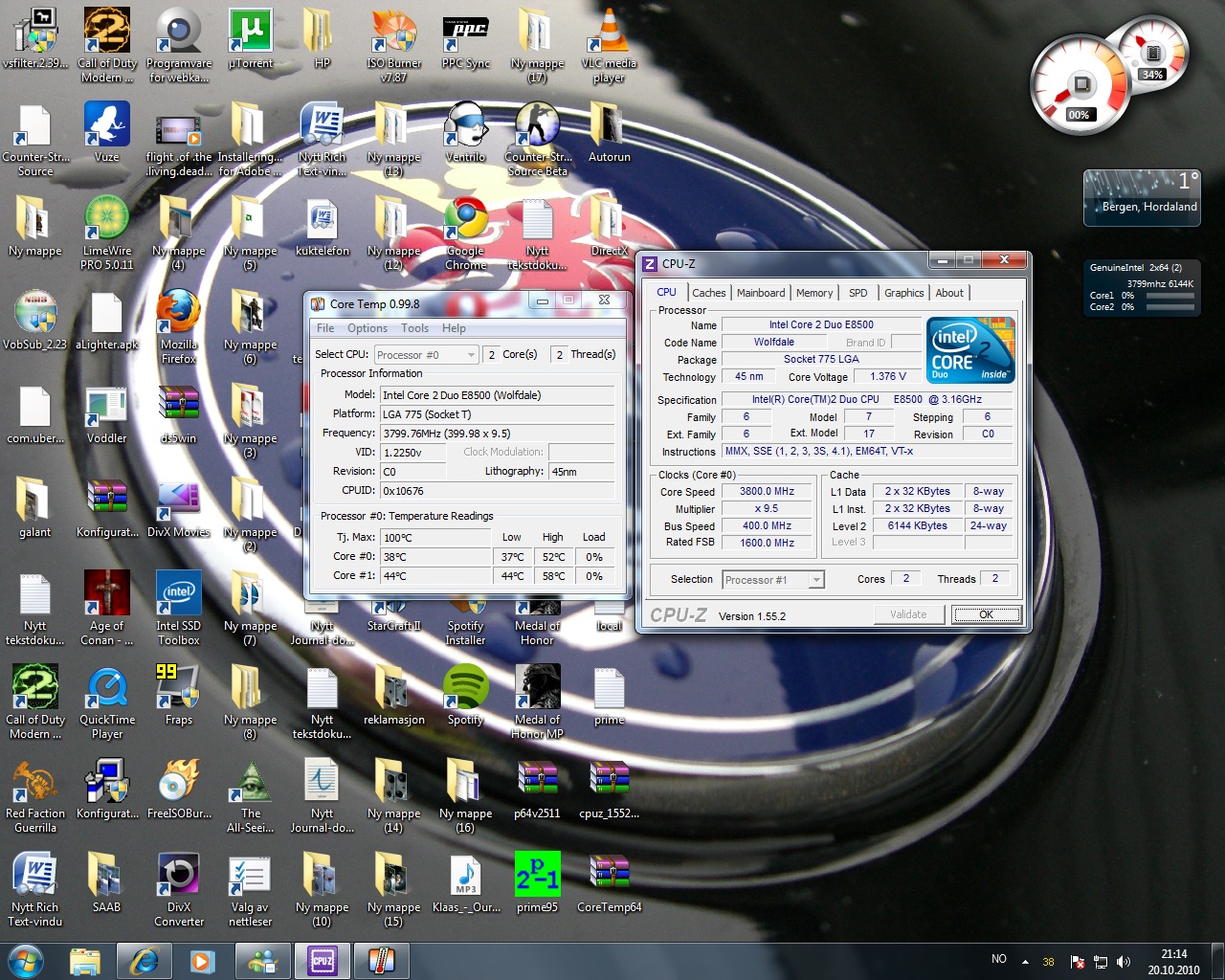Screen dimensions: 1225x980
Task: Launch Counter-Strike Source Beta shortcut
Action: click(x=537, y=139)
